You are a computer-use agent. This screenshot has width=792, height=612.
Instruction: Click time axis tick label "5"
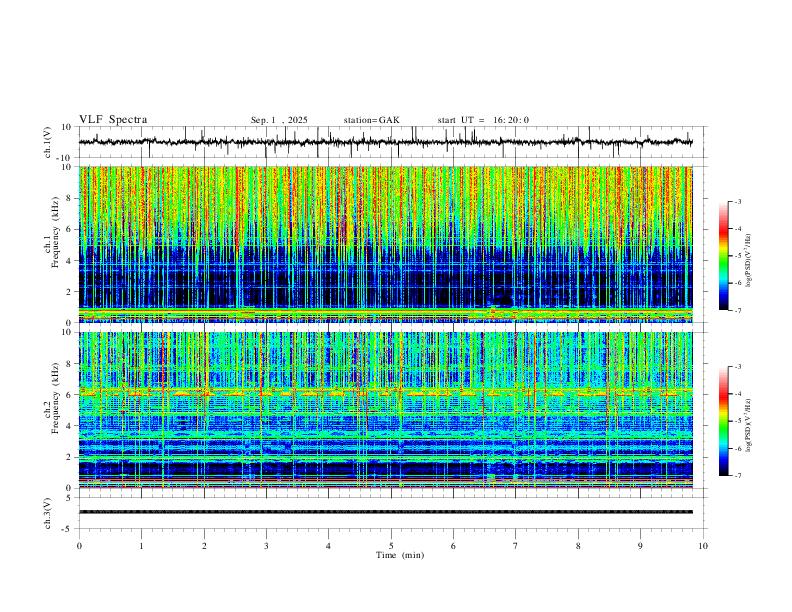point(391,546)
